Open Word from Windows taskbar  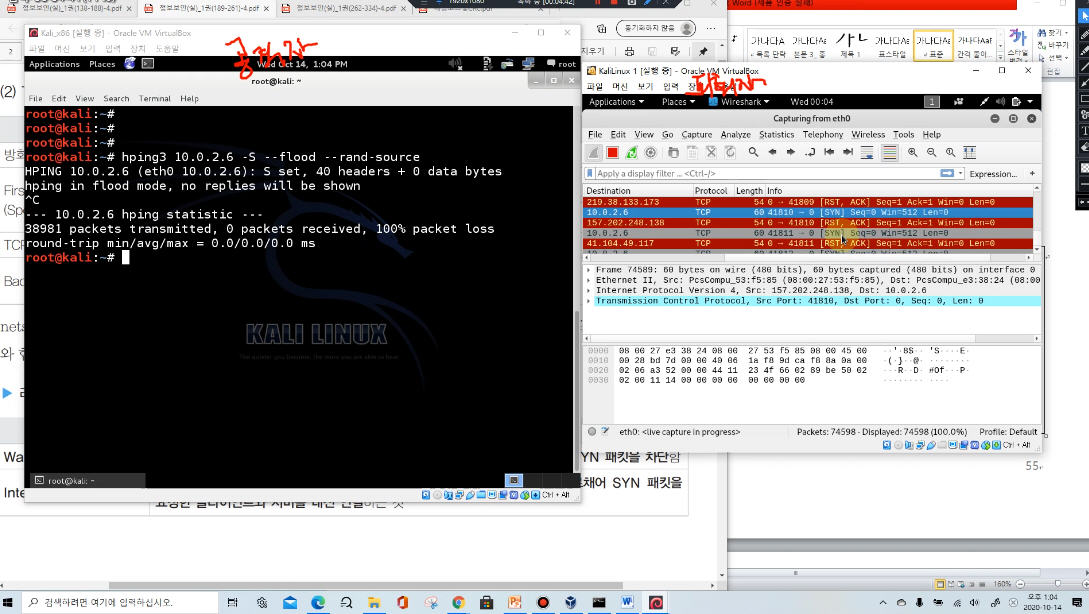pyautogui.click(x=627, y=602)
